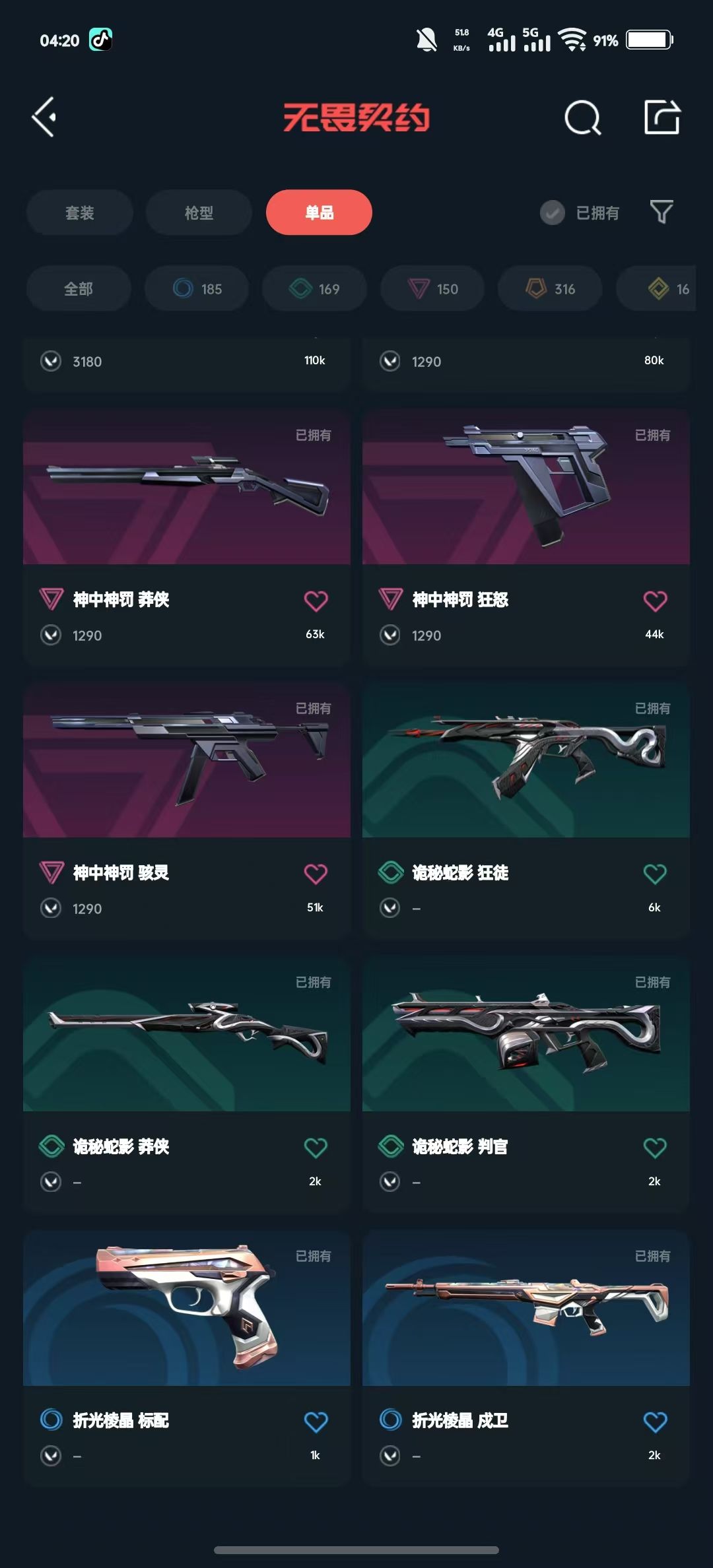The width and height of the screenshot is (713, 1568).
Task: Tap the back arrow icon
Action: pos(44,117)
